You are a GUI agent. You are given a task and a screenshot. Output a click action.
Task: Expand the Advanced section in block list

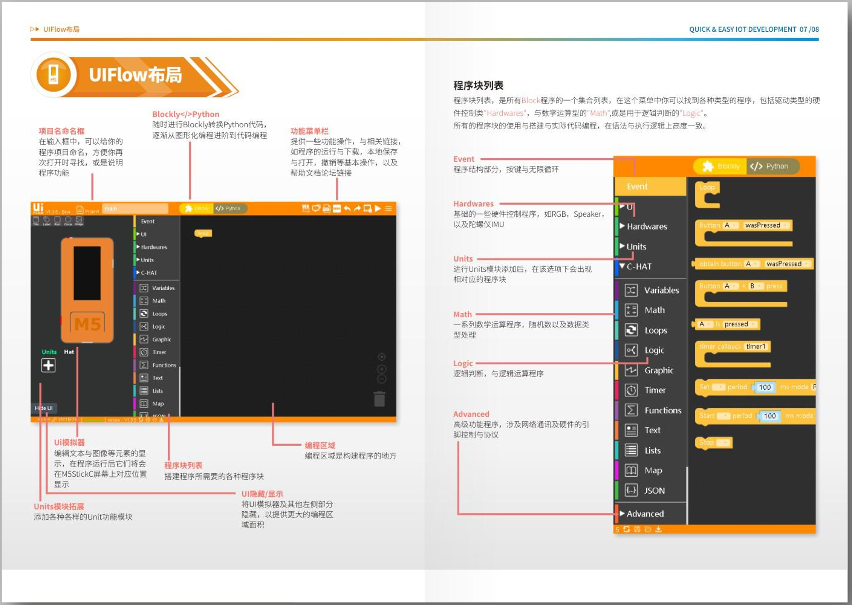[x=645, y=514]
